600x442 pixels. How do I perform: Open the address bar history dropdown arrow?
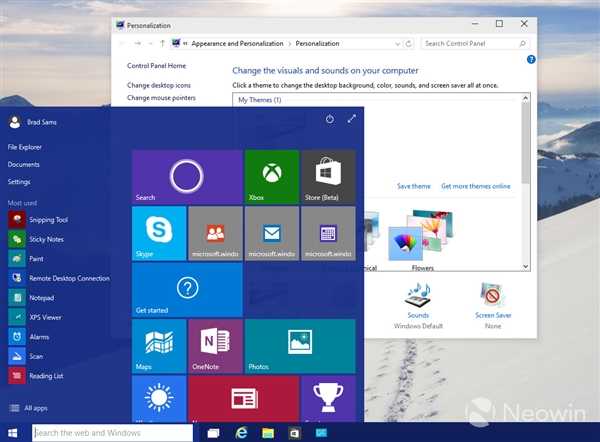(397, 44)
